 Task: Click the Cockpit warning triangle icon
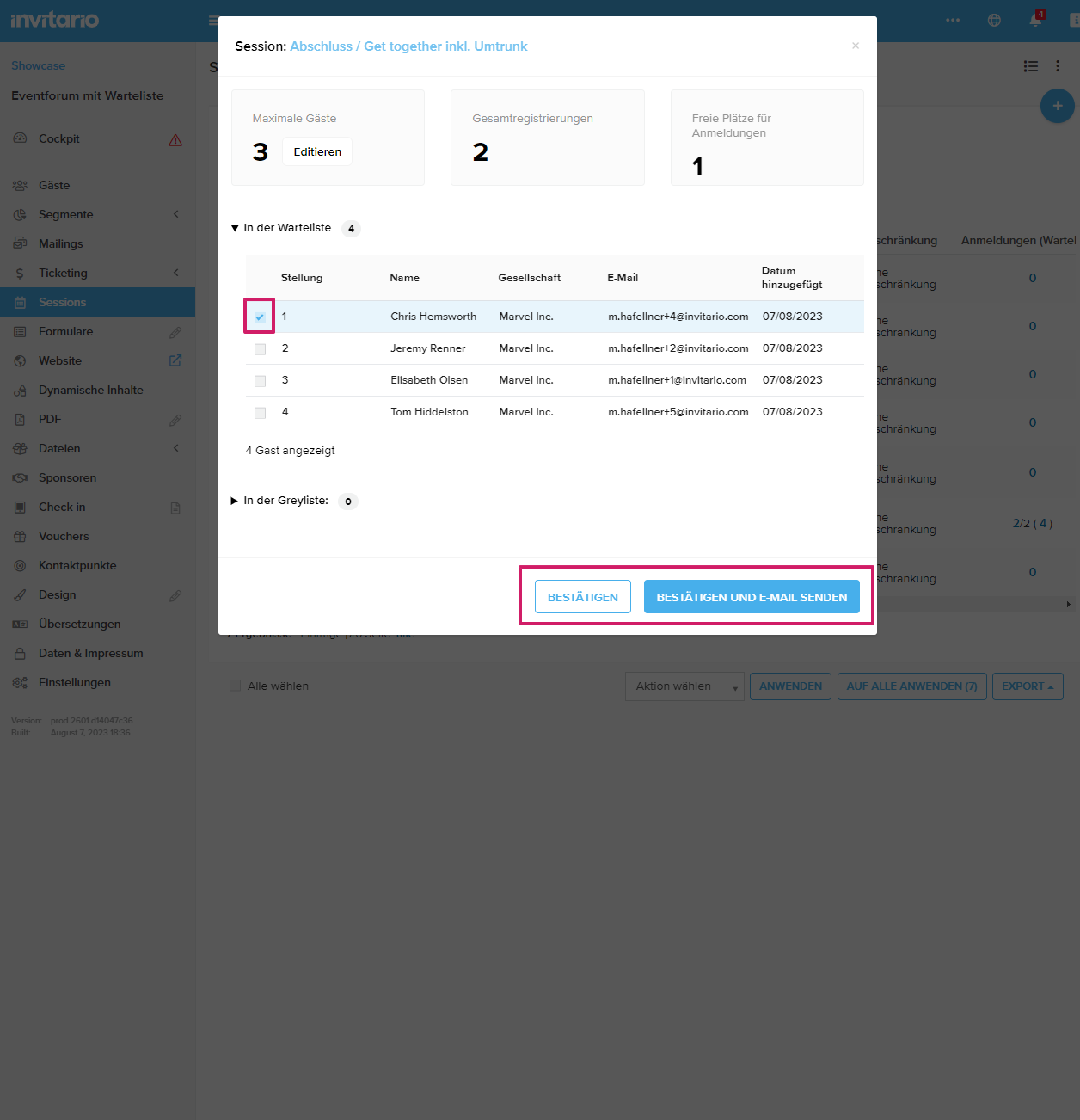175,140
